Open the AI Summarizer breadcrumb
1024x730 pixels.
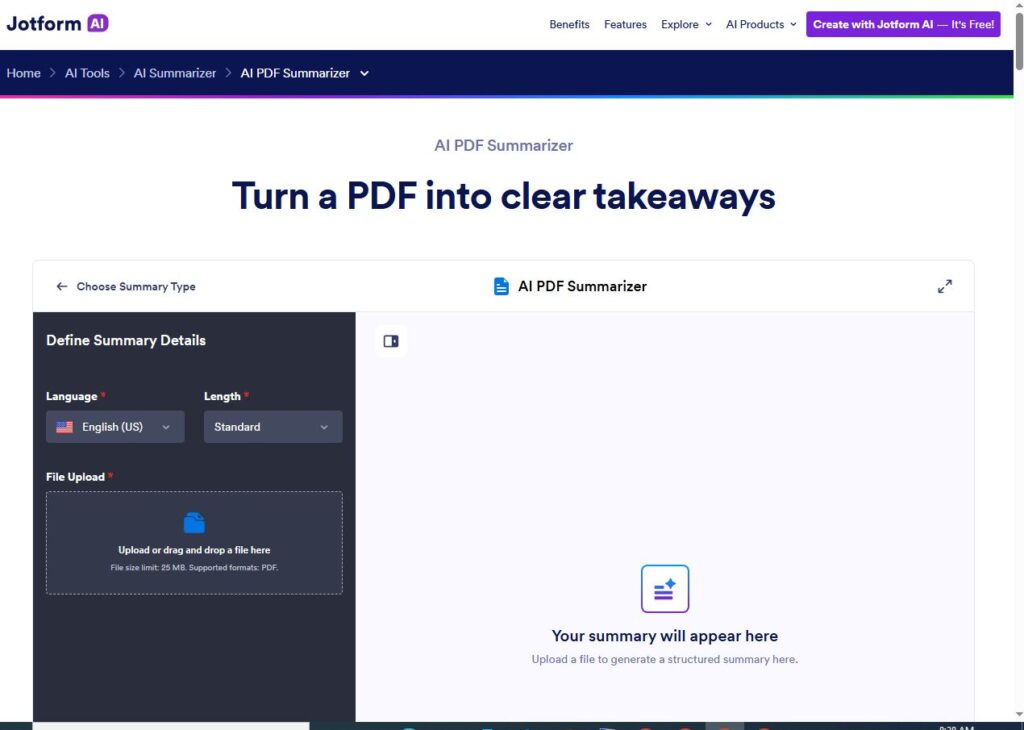coord(174,73)
